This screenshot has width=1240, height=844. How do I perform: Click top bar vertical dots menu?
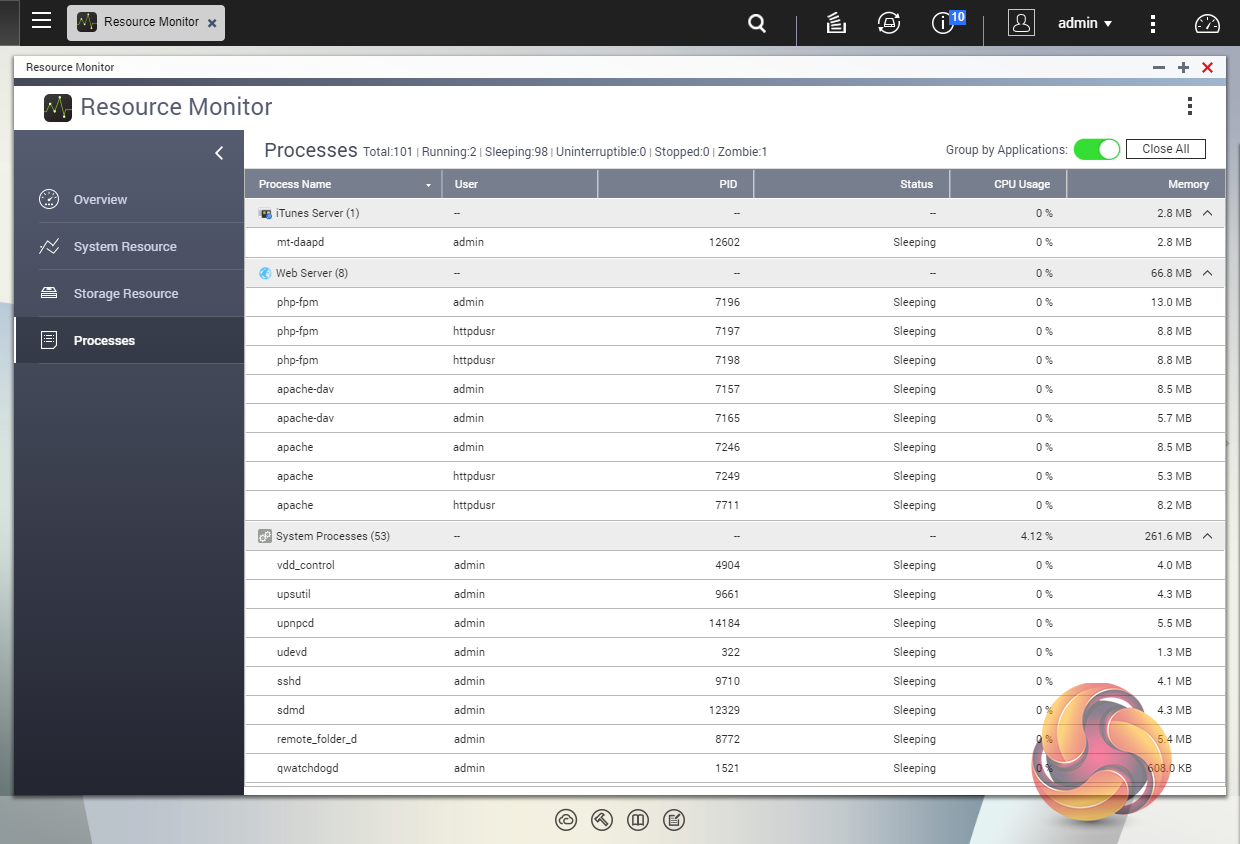[x=1153, y=23]
